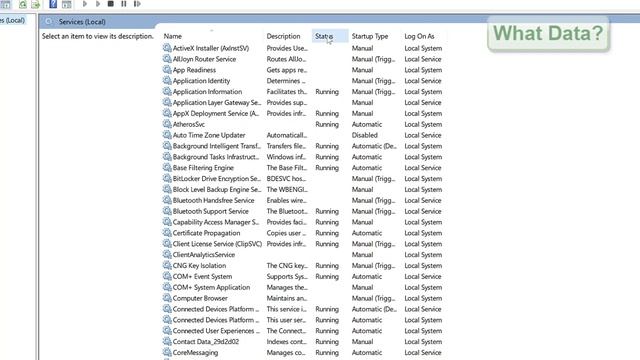Sort by the Name column header
Screen dimensions: 640x360
click(x=173, y=36)
